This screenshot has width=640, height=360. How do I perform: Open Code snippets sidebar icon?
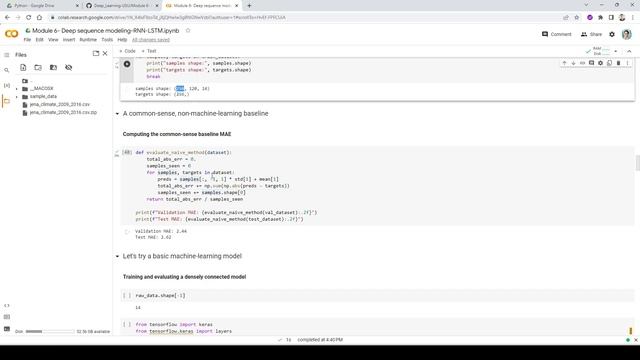click(7, 305)
